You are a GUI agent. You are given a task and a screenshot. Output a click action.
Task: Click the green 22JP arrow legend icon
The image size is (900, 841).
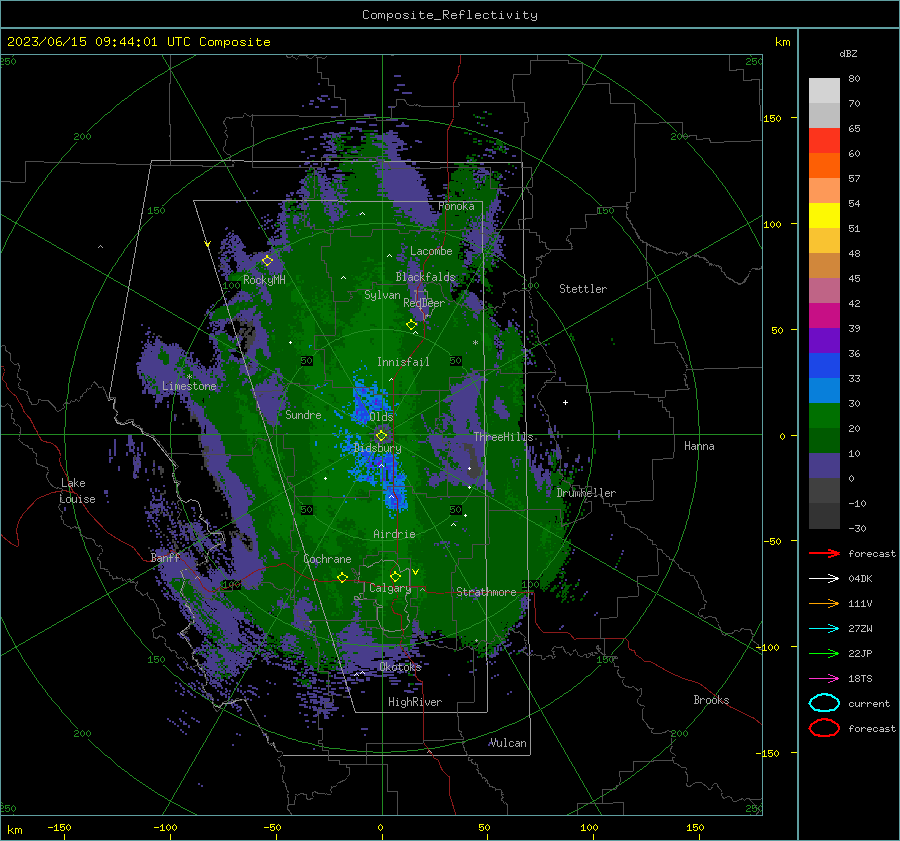(824, 653)
